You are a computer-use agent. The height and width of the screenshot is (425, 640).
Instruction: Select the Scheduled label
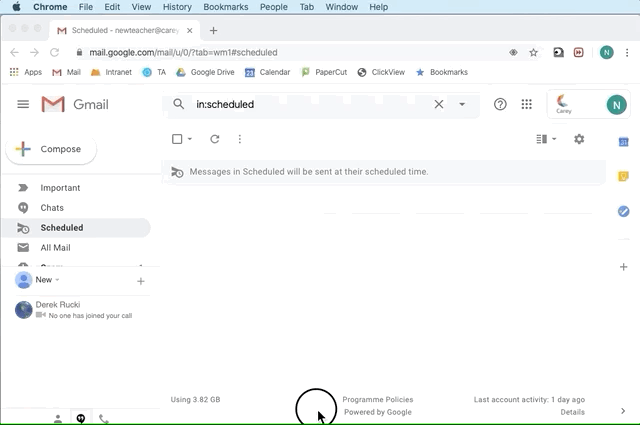coord(76,228)
